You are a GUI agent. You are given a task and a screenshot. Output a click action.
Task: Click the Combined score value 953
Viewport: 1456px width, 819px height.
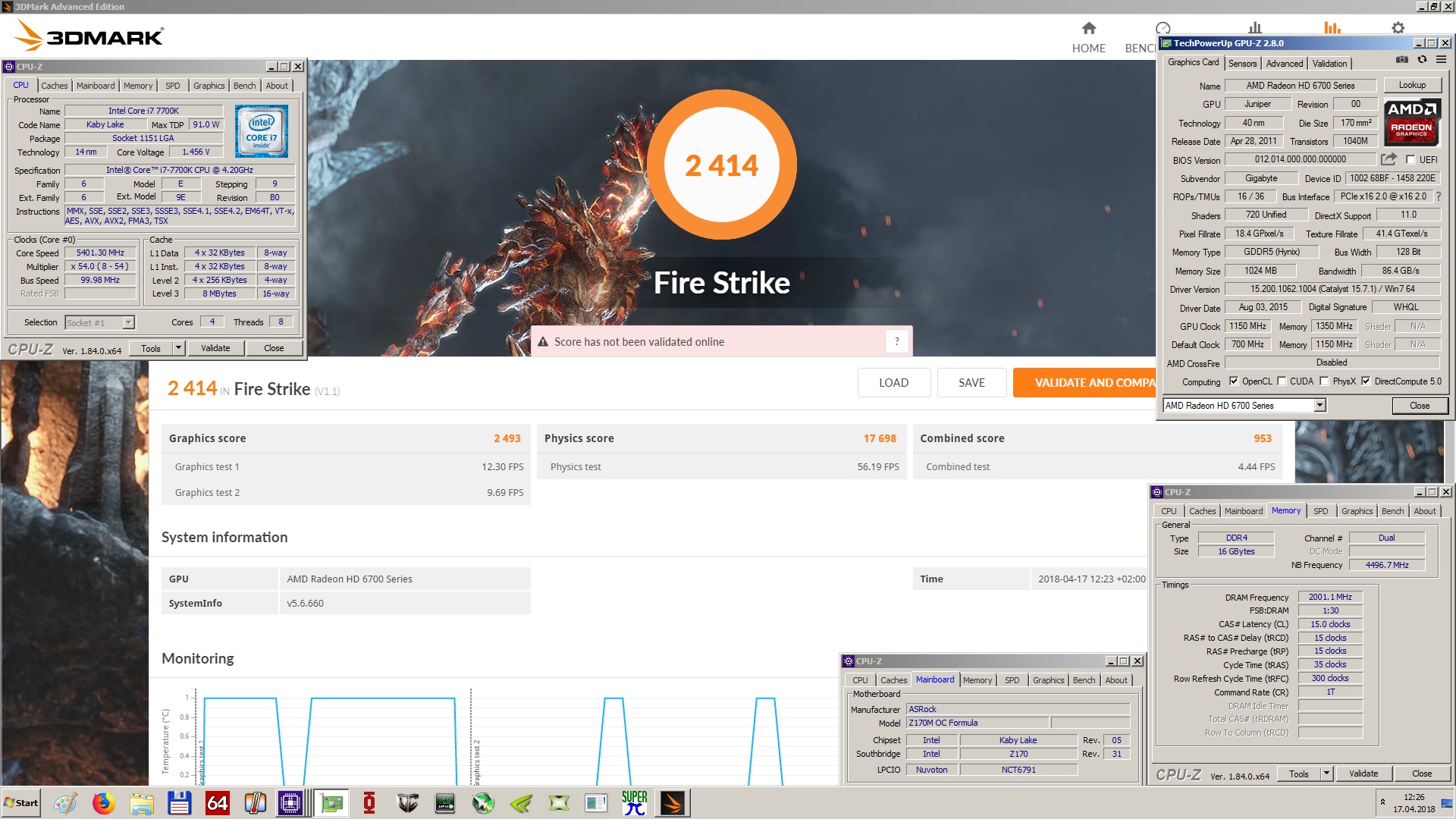(1262, 438)
